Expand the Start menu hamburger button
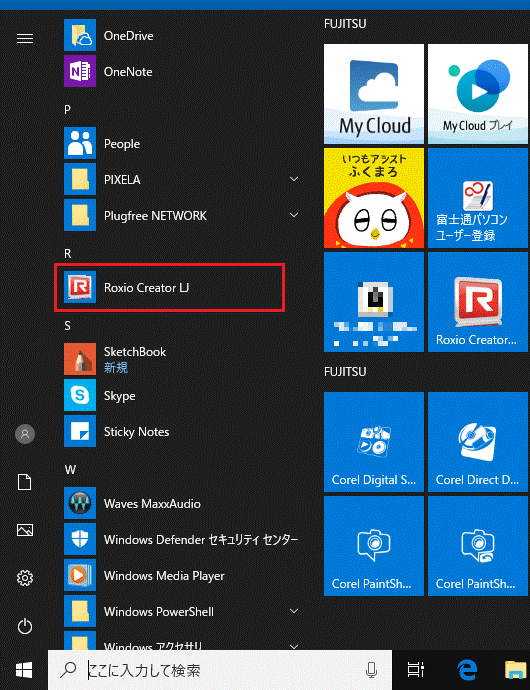This screenshot has width=530, height=690. 25,39
